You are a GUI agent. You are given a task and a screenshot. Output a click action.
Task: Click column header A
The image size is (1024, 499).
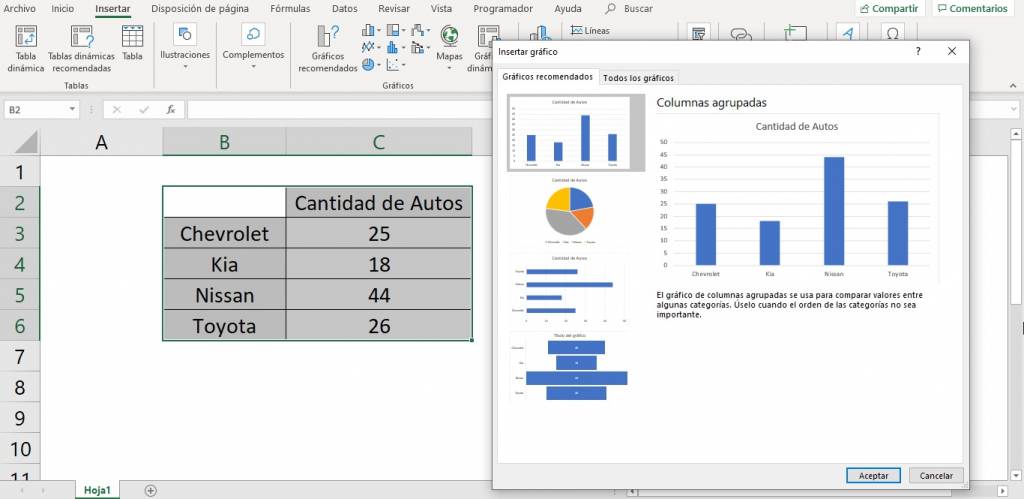tap(101, 142)
